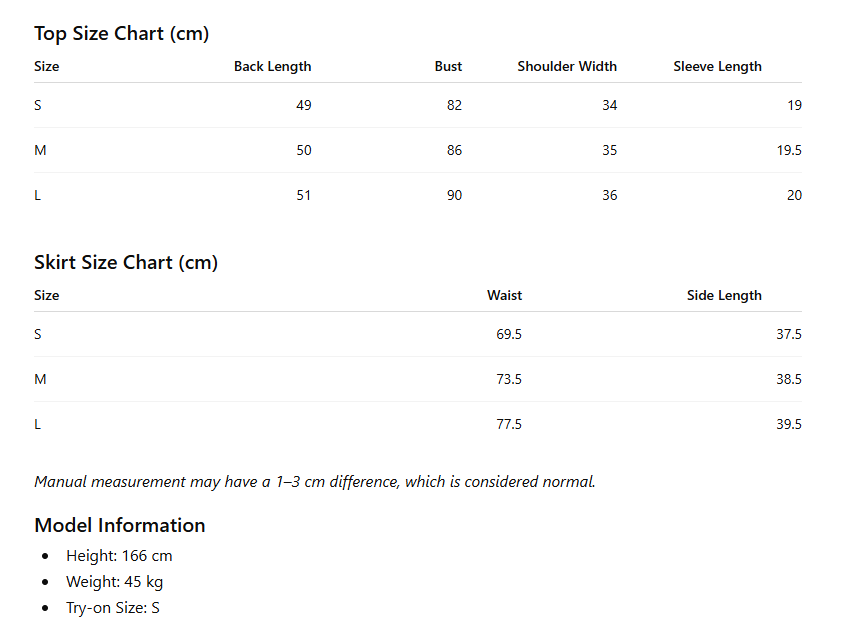Click bust value 86 for size M
This screenshot has width=843, height=629.
pyautogui.click(x=454, y=151)
